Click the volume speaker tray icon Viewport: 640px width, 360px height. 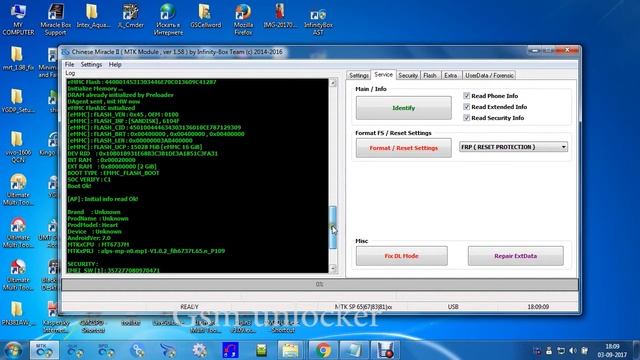pos(573,351)
